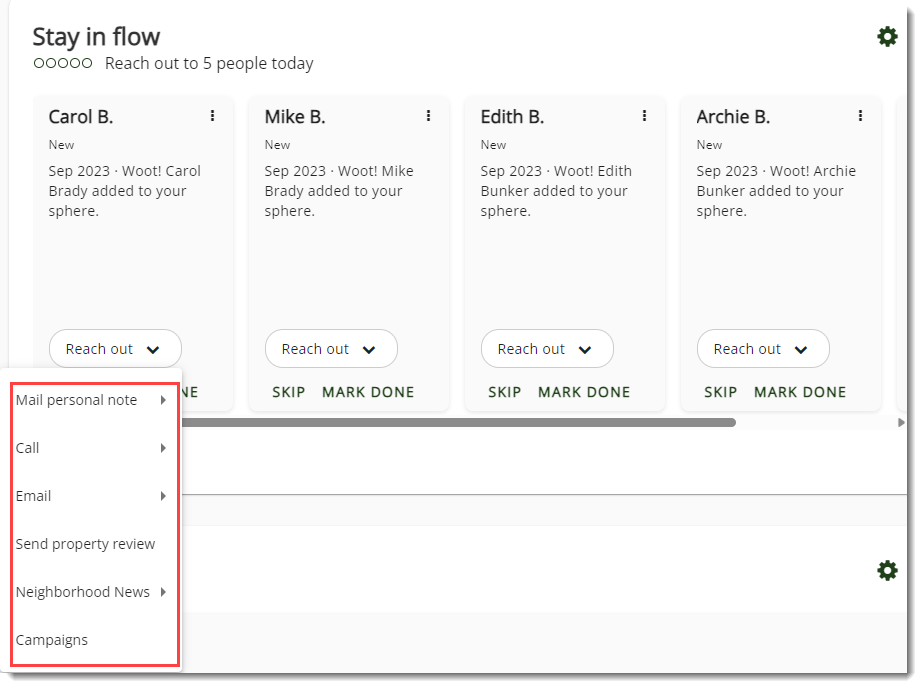Select Campaigns from the reach out menu
This screenshot has width=922, height=688.
(x=51, y=639)
